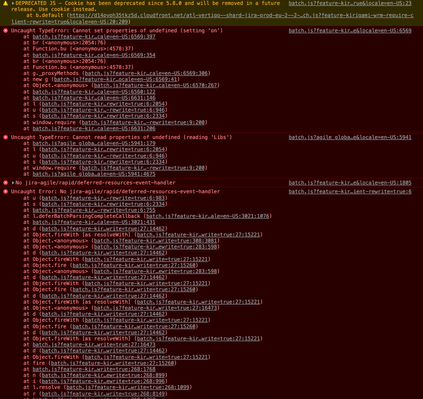Open stack frame link ending 6:755
The height and width of the screenshot is (399, 423).
(x=94, y=210)
